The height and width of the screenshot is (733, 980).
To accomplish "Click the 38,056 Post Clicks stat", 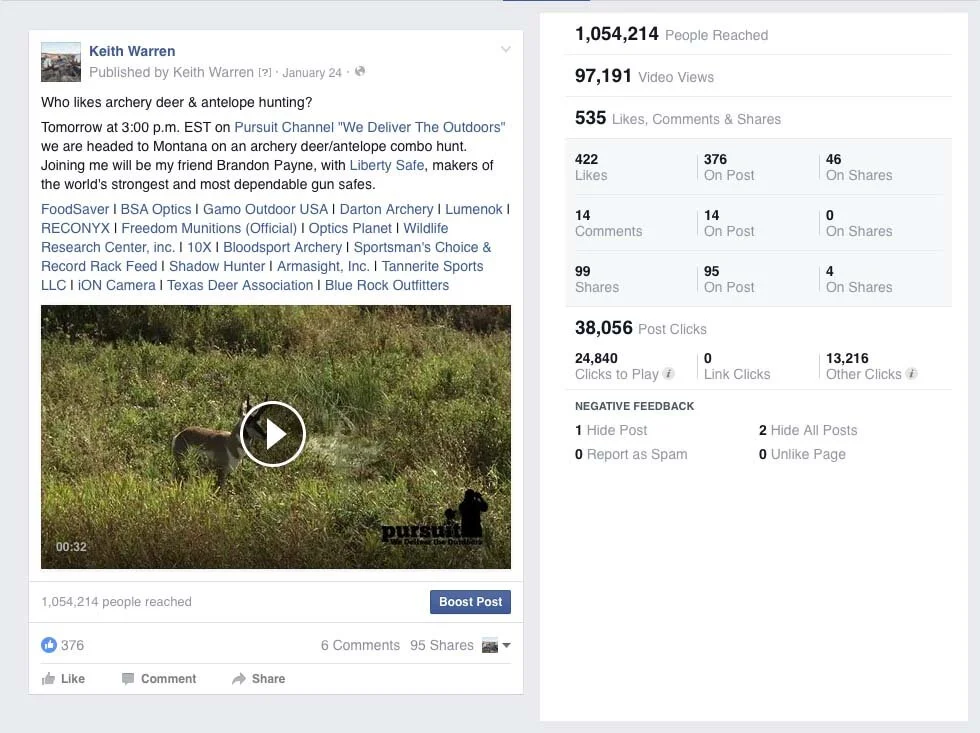I will coord(641,328).
